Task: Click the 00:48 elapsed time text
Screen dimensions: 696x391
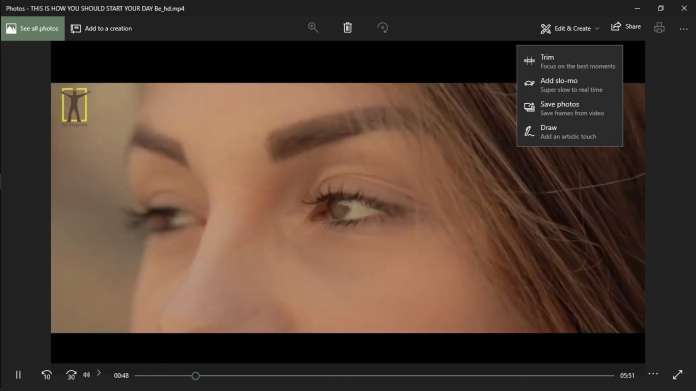Action: coord(121,376)
